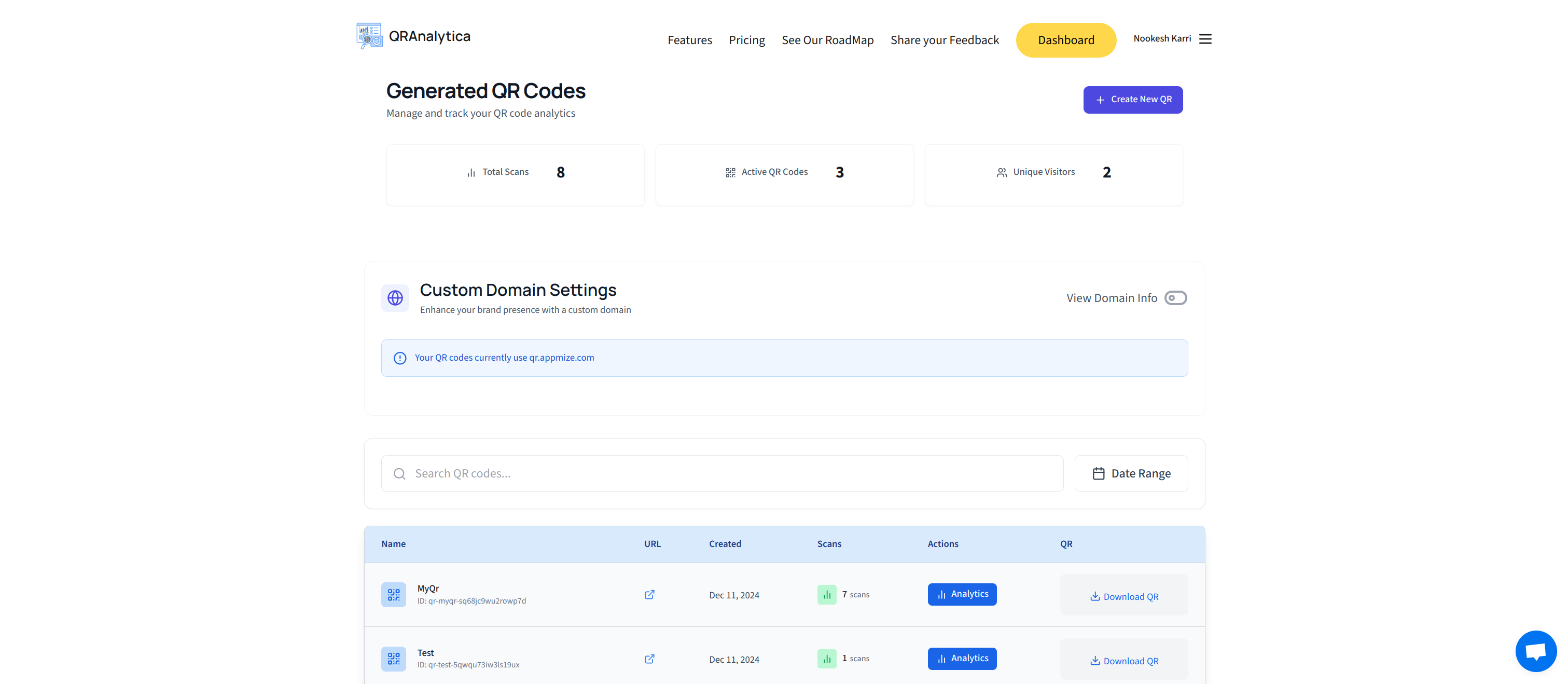
Task: Click the Active QR Codes value 3
Action: coord(839,172)
